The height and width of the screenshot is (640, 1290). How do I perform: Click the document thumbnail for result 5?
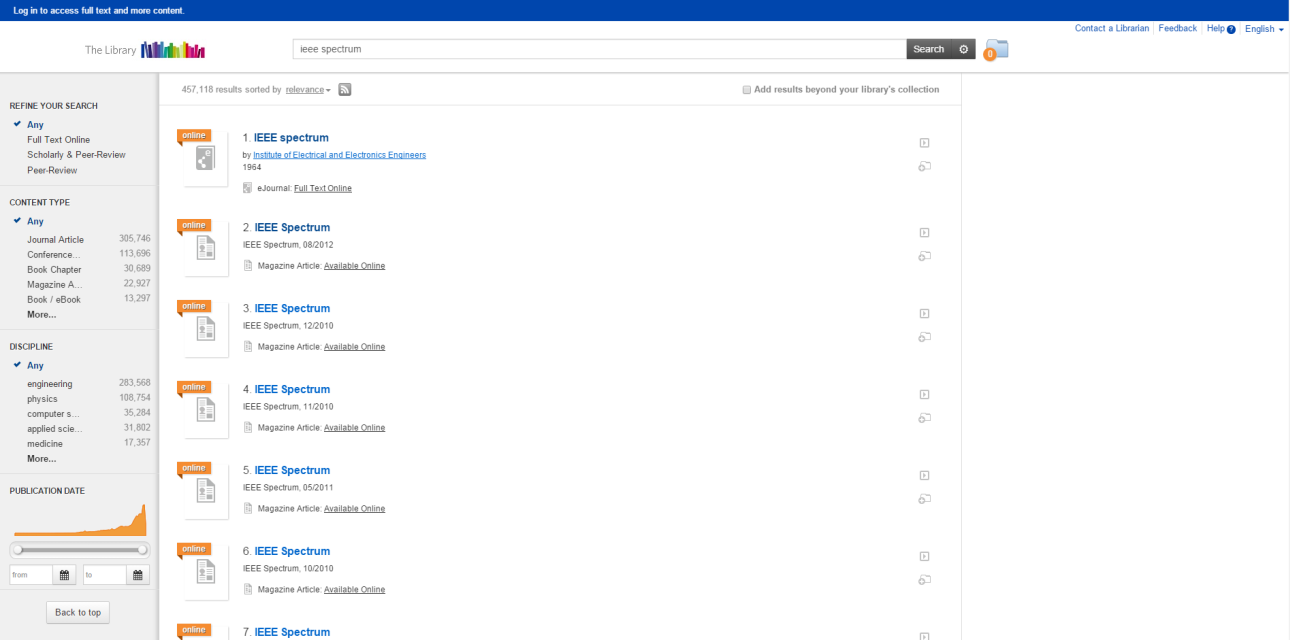tap(206, 491)
